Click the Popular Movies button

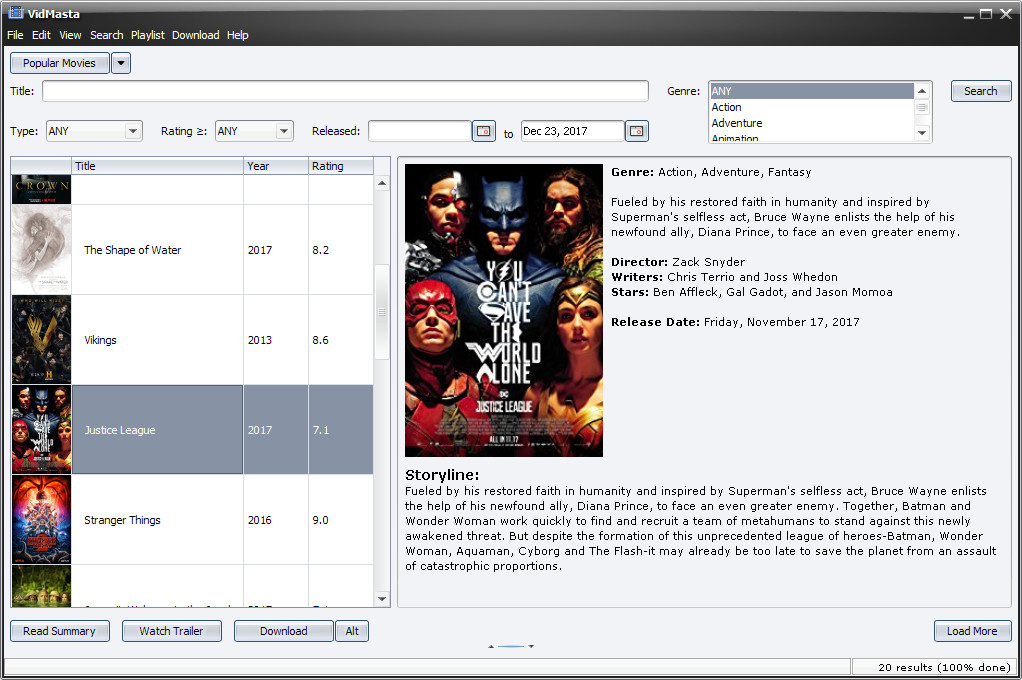pyautogui.click(x=59, y=63)
